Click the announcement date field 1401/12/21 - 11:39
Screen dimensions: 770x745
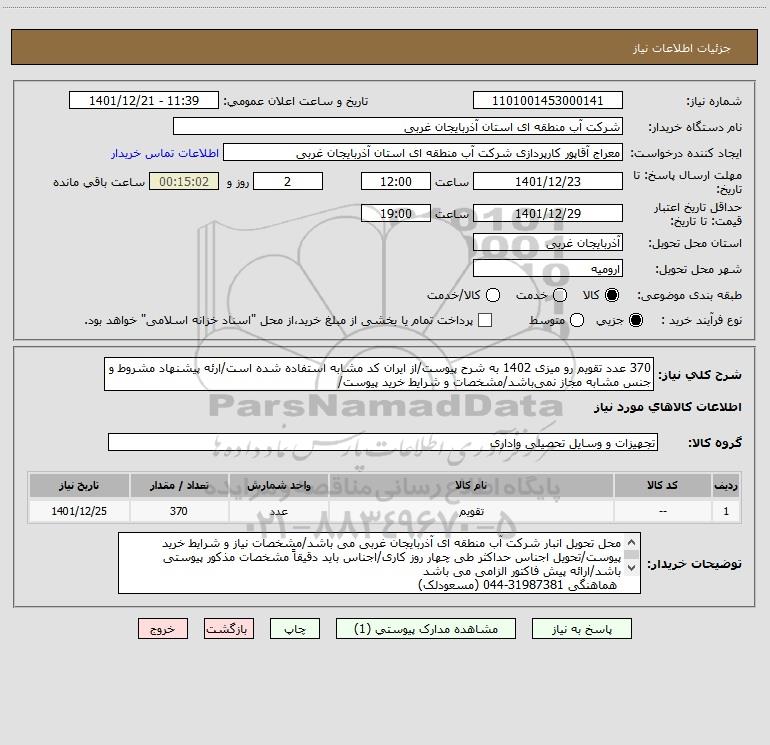tap(144, 100)
